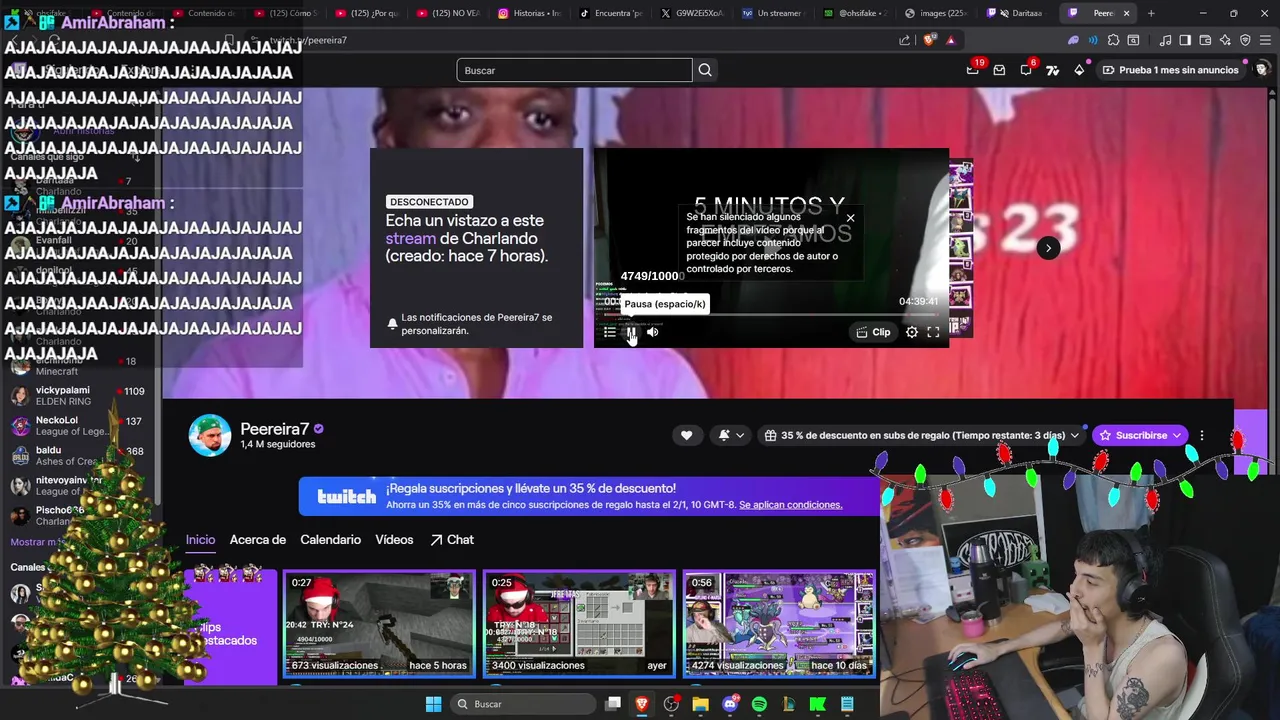Open the browser hamburger main menu
This screenshot has height=720, width=1280.
pyautogui.click(x=1265, y=40)
